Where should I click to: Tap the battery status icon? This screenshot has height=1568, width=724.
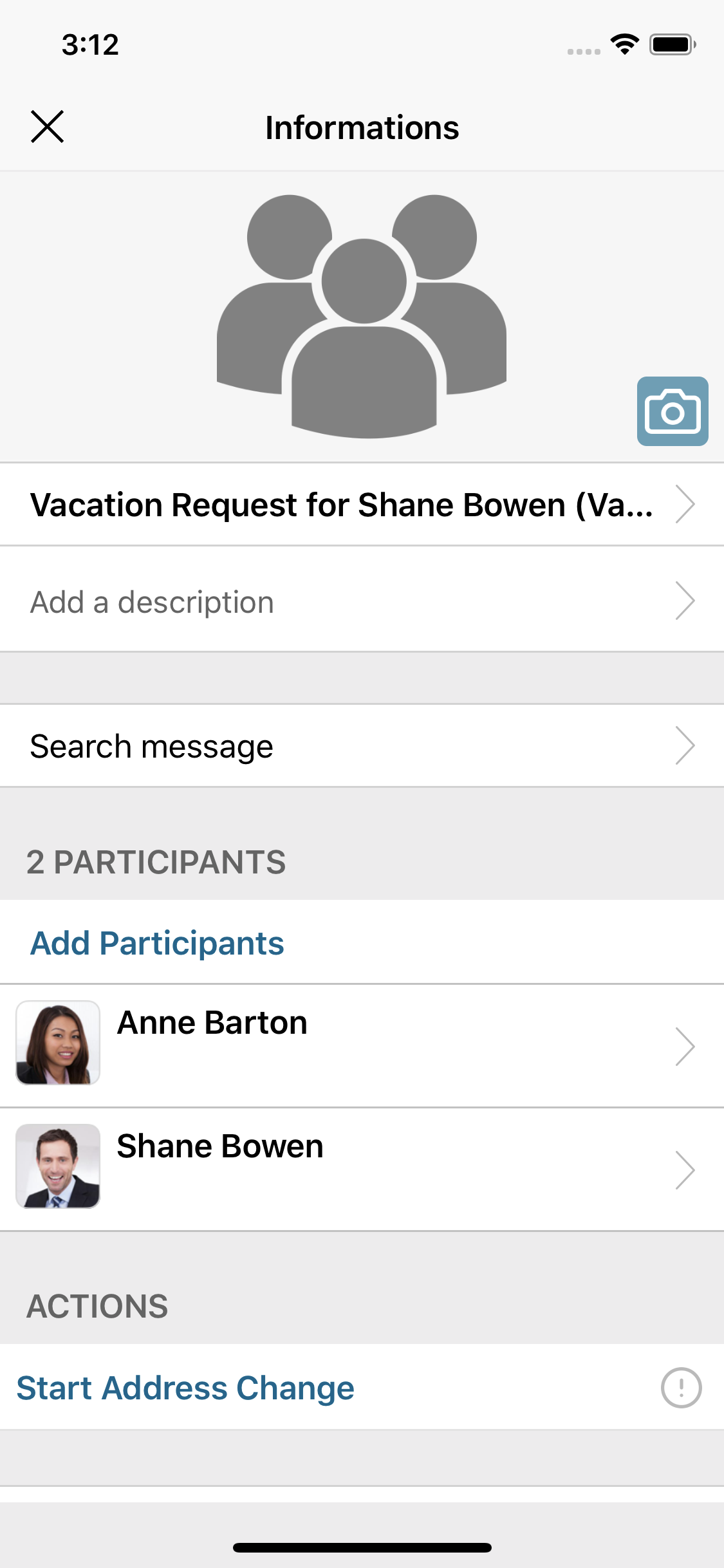click(673, 44)
